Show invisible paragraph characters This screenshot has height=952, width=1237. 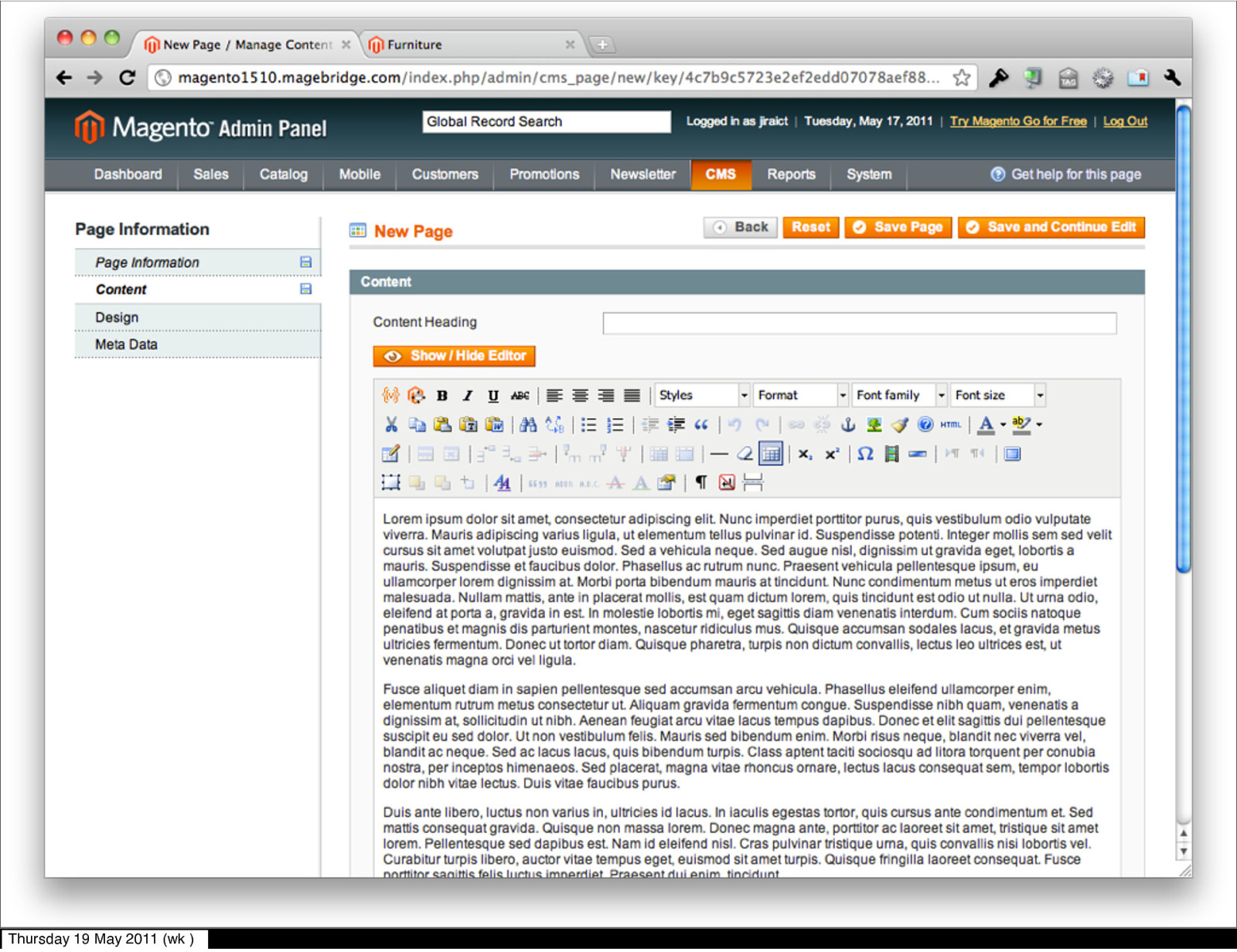point(700,483)
